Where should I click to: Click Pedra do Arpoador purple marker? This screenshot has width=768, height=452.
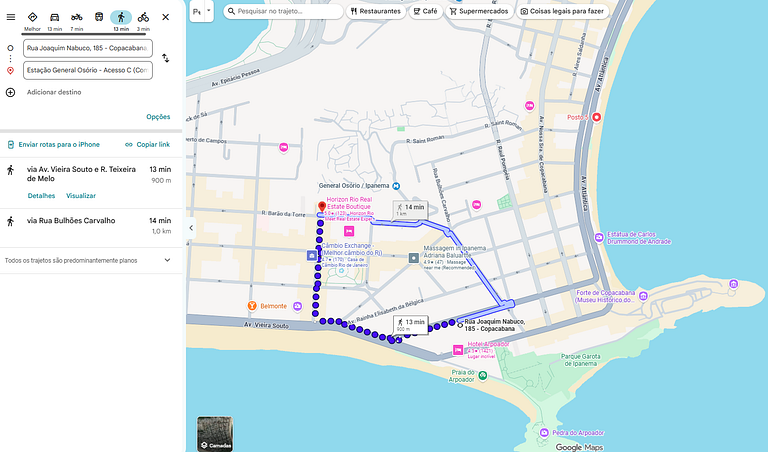[544, 433]
